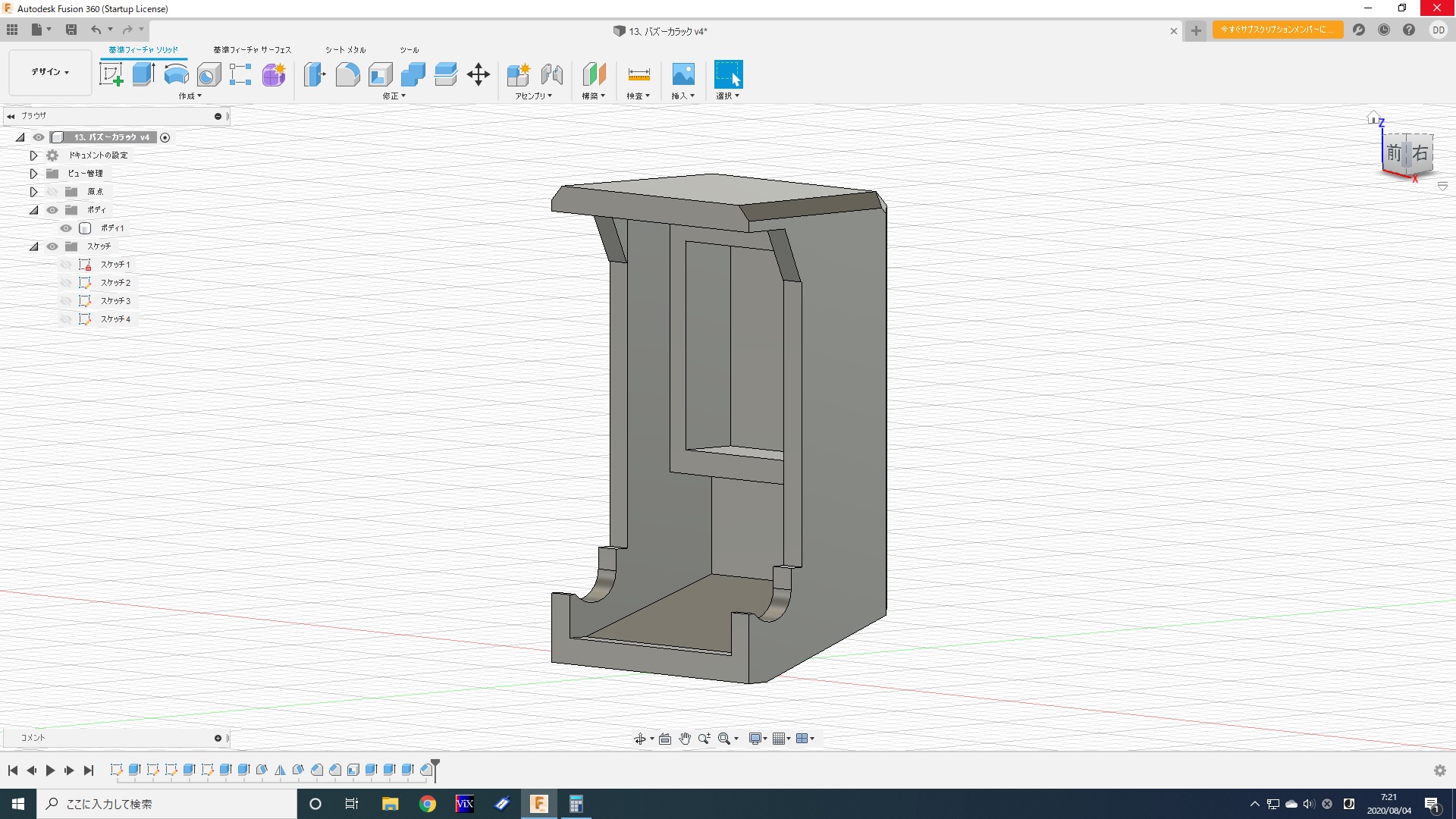Viewport: 1456px width, 819px height.
Task: Click the 右 face of the view cube
Action: pos(1420,154)
